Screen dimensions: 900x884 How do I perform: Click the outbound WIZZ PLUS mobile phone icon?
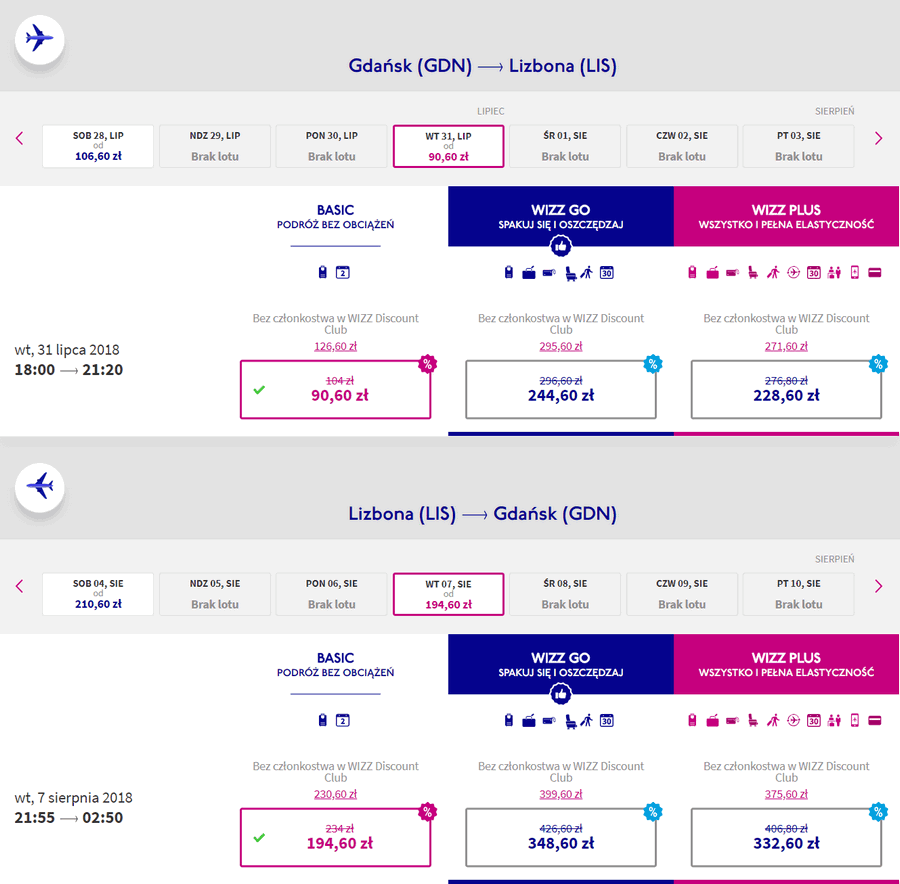click(855, 273)
